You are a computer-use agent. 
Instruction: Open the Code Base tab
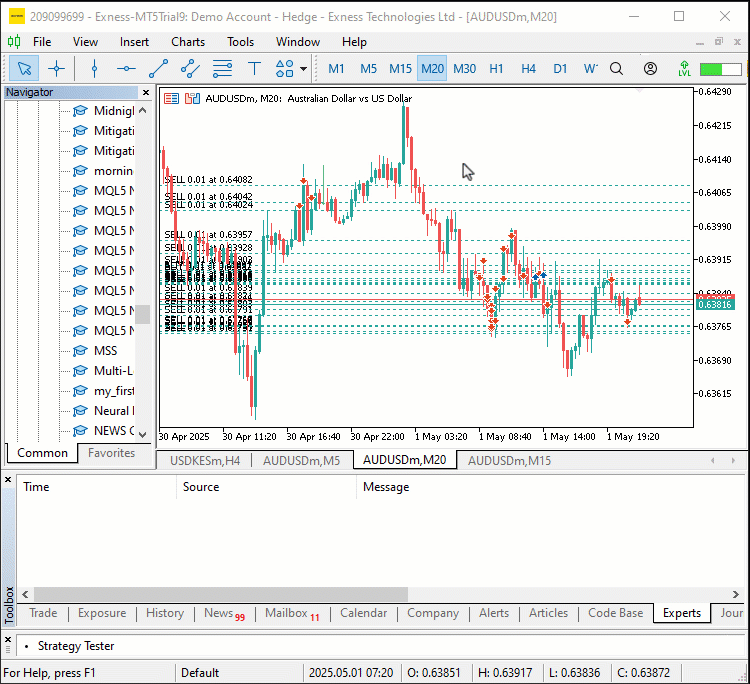[615, 613]
